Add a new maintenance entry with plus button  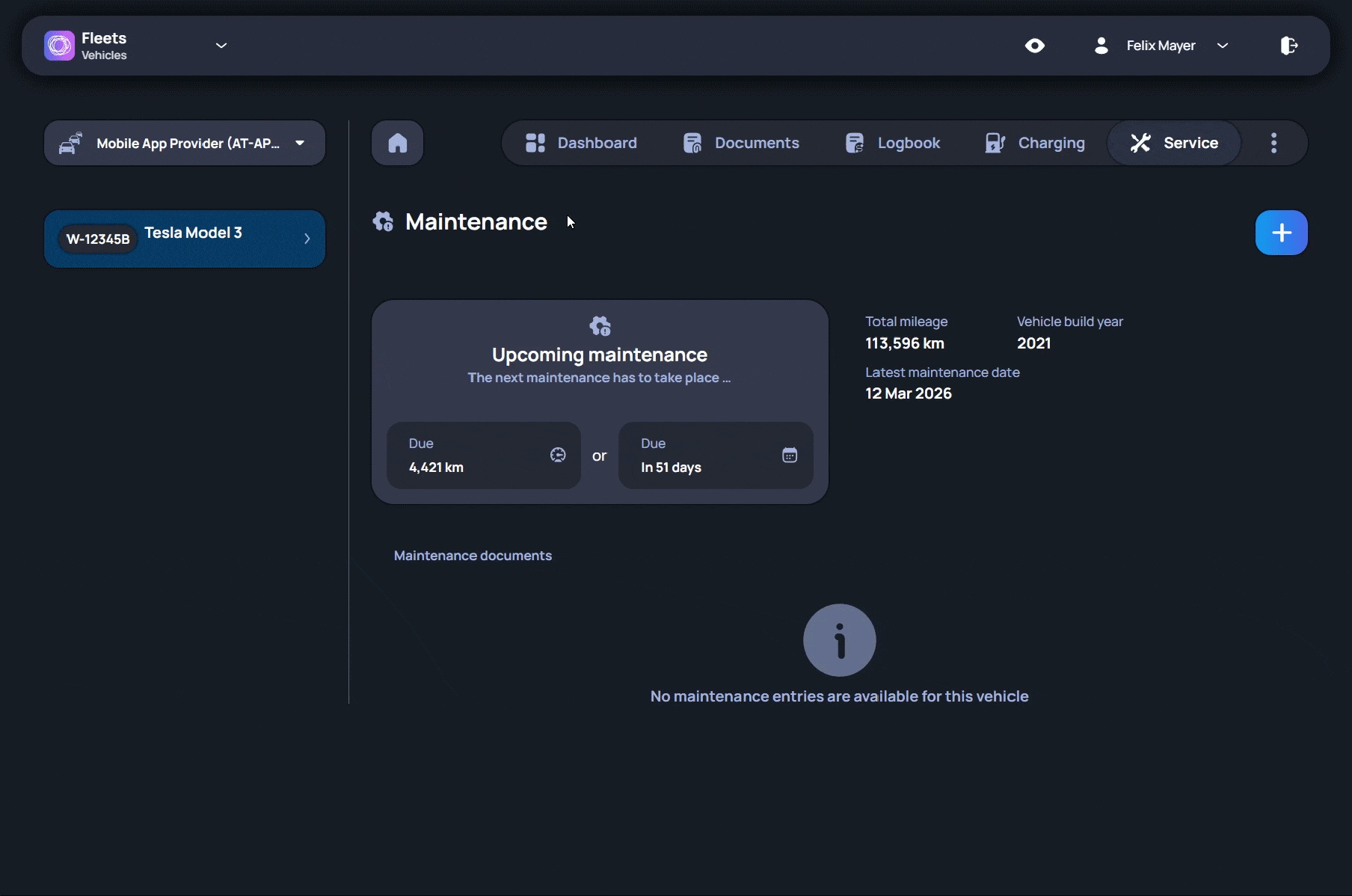click(1282, 233)
